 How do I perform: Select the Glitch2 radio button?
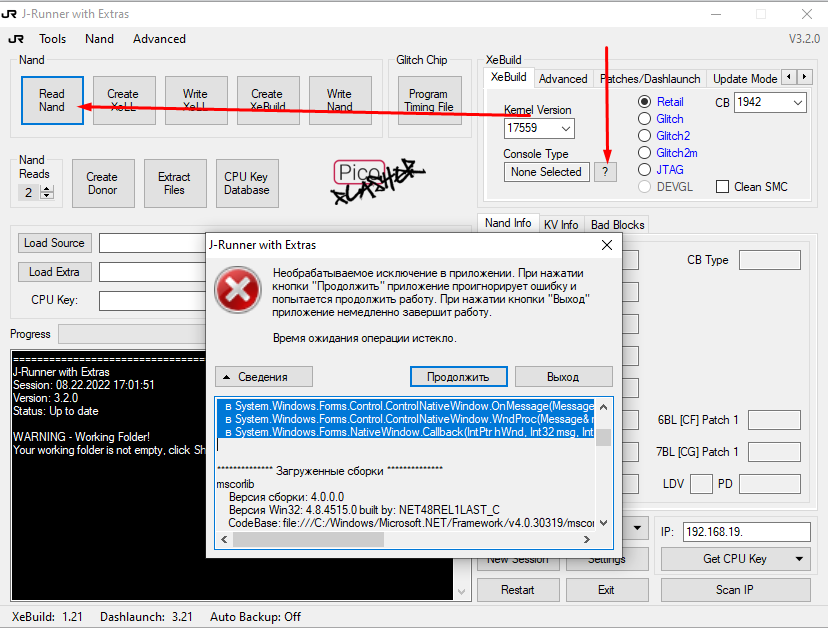(664, 136)
